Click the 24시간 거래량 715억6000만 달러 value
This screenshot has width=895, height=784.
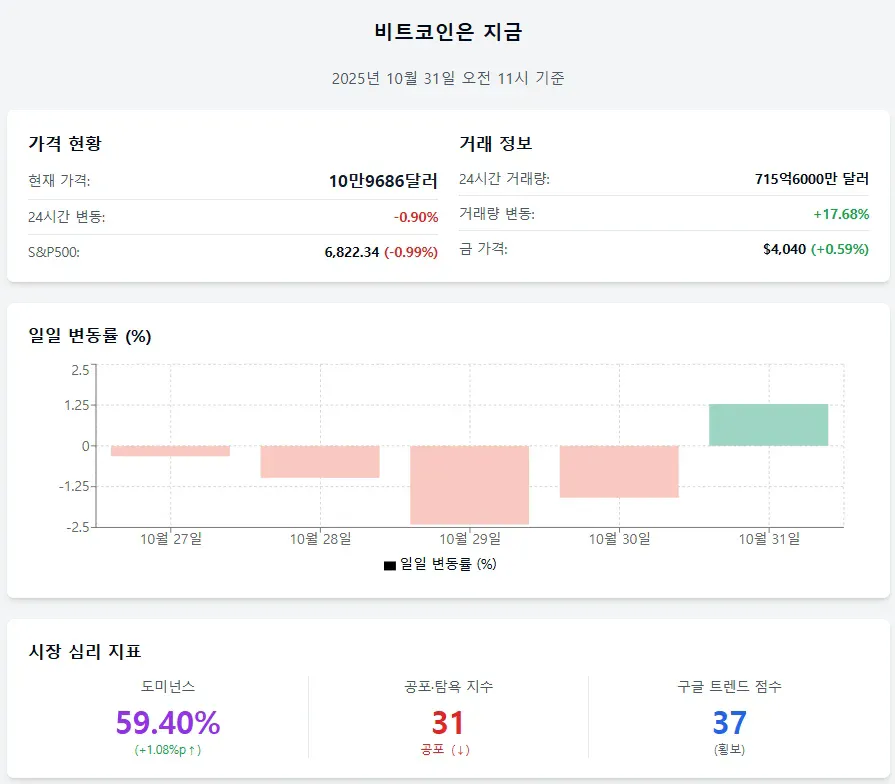812,179
